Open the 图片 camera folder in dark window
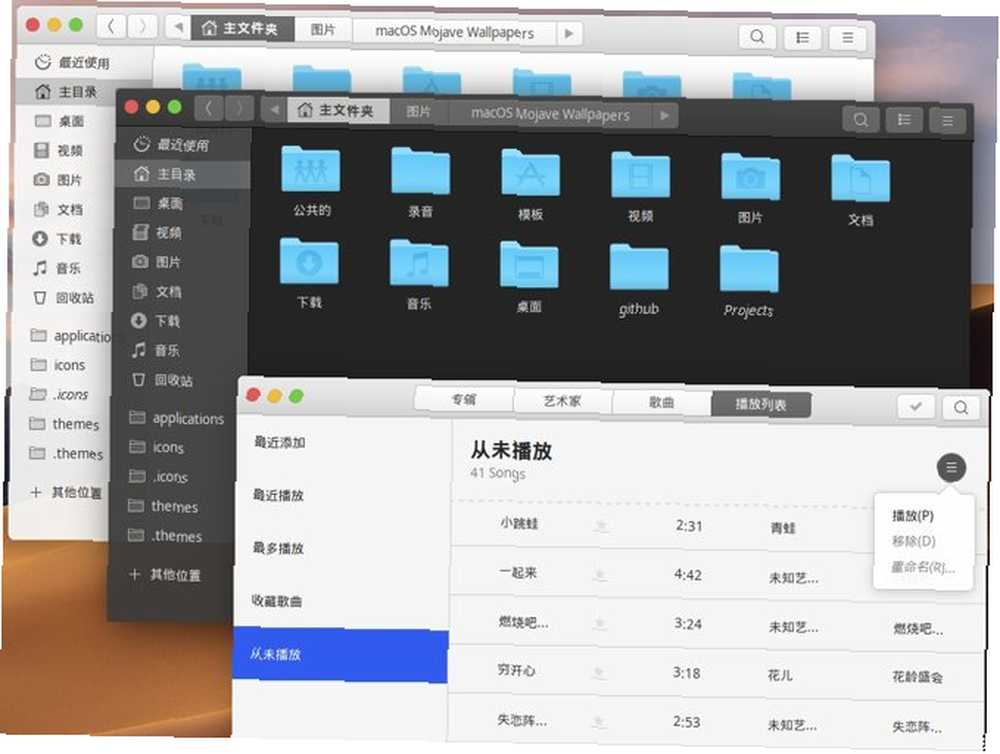1000x754 pixels. (751, 177)
